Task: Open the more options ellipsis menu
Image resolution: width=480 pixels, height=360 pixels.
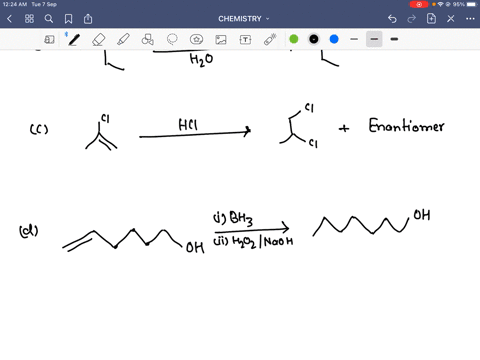Action: tap(470, 19)
